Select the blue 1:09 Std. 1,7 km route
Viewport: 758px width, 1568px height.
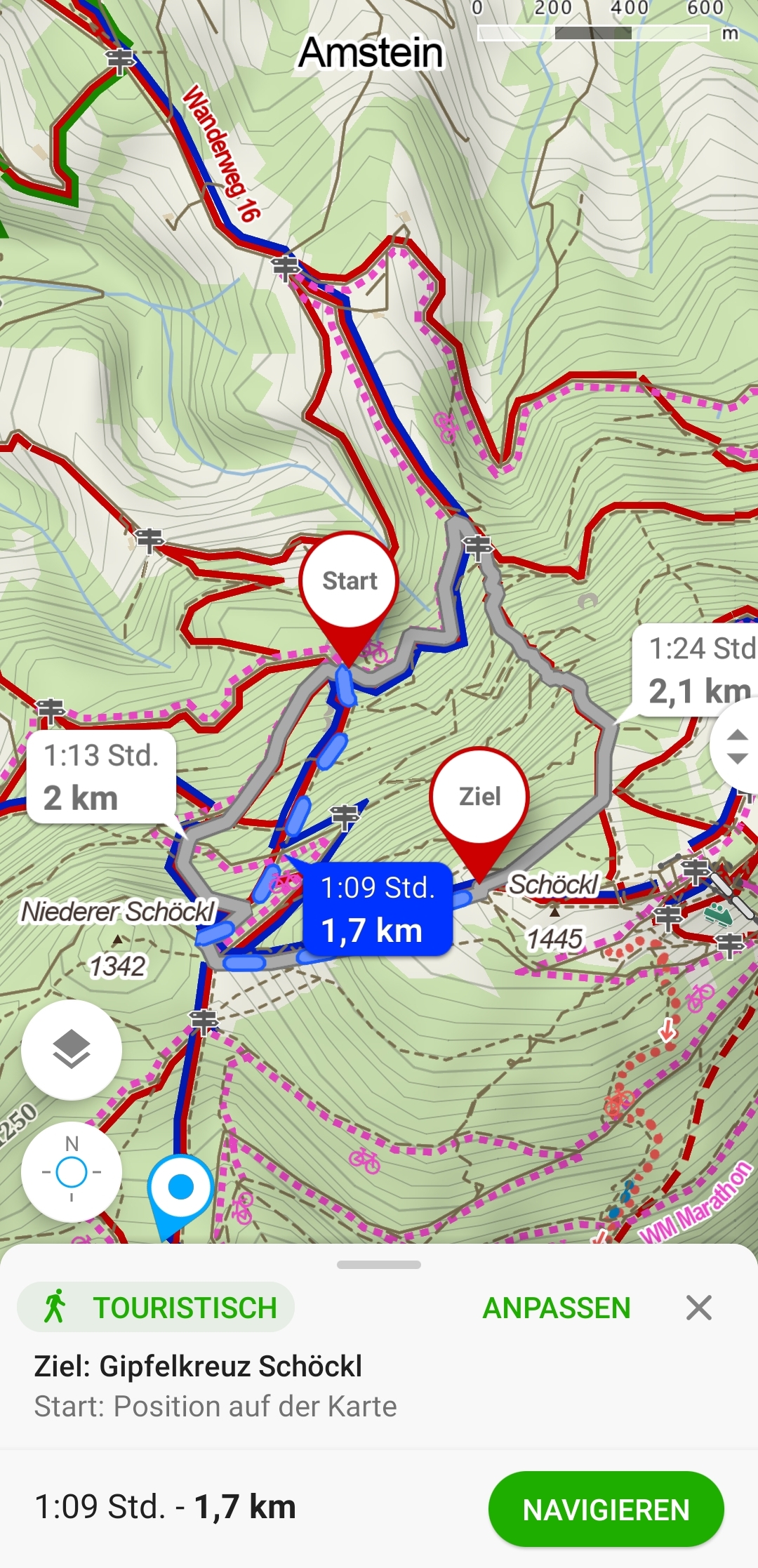click(378, 909)
